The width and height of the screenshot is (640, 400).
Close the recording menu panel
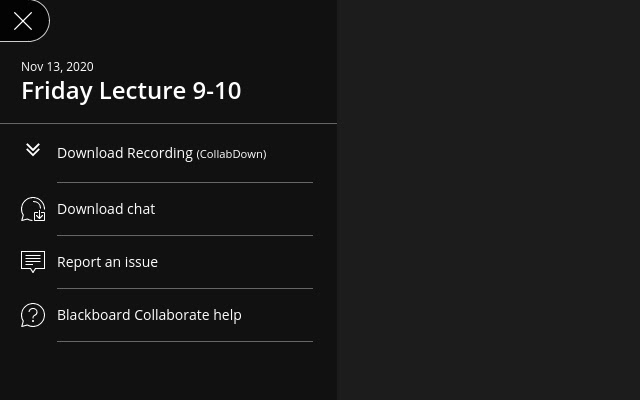(x=23, y=21)
